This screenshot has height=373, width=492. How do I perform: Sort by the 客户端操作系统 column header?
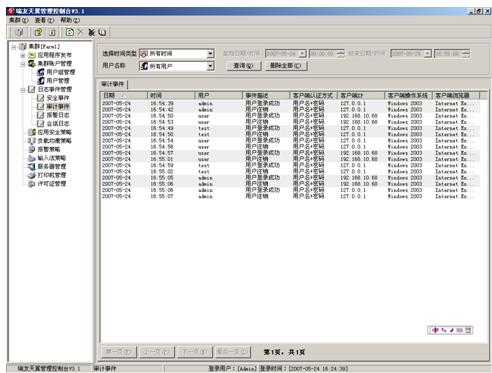pyautogui.click(x=409, y=96)
